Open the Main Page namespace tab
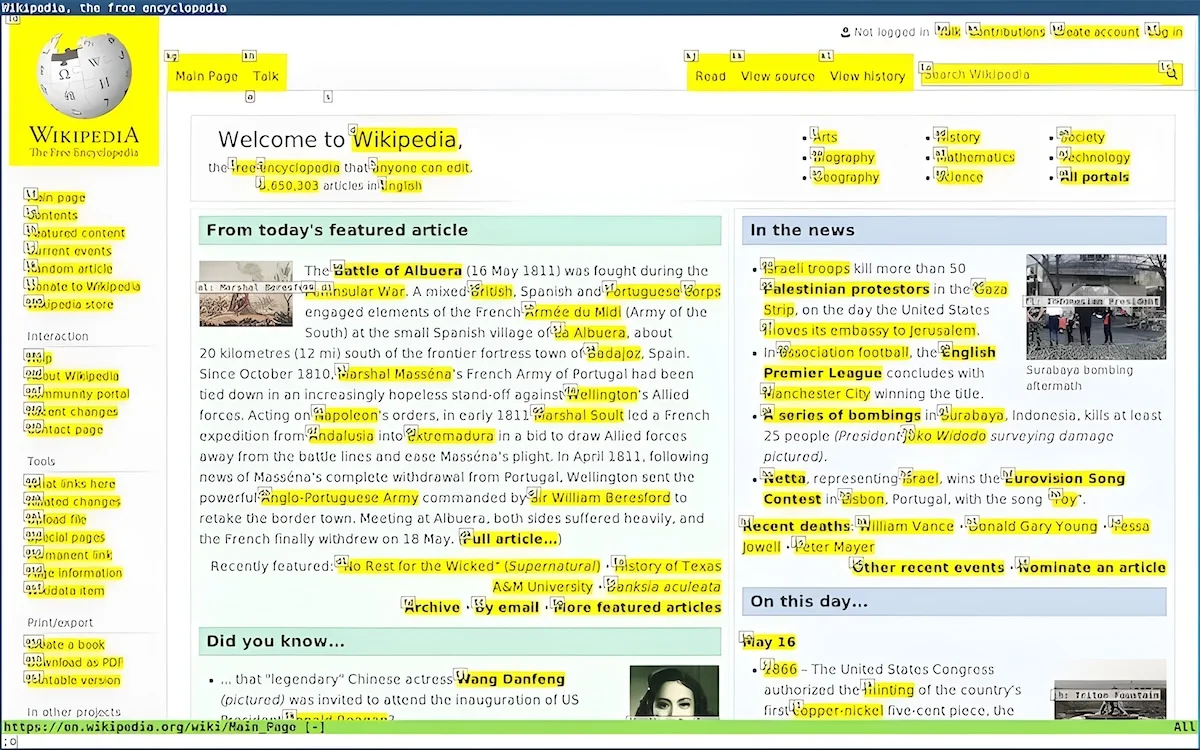The image size is (1200, 750). (207, 76)
